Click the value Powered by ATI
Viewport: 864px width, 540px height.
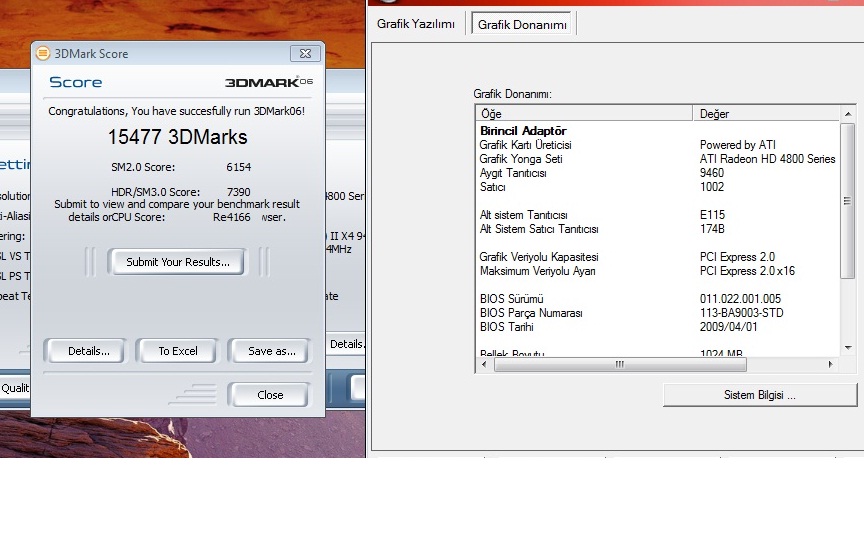coord(738,145)
